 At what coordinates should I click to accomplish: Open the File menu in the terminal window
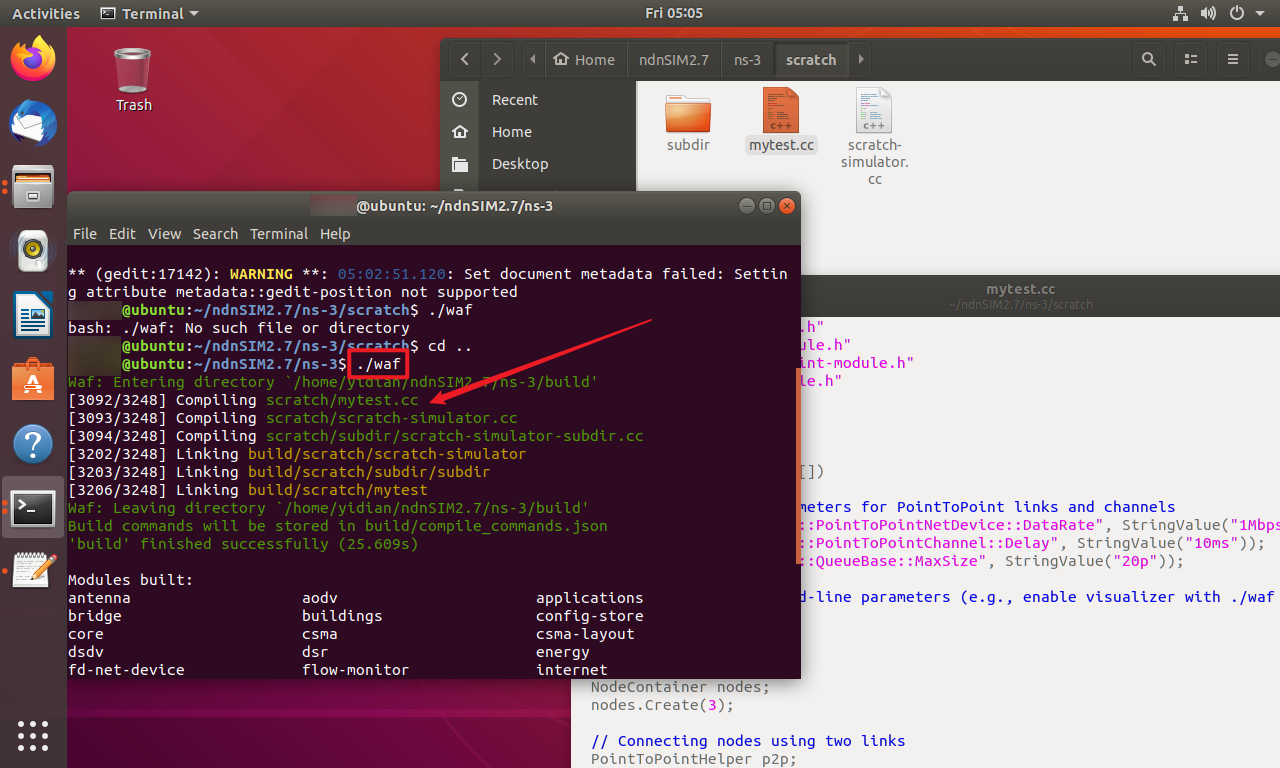click(84, 233)
